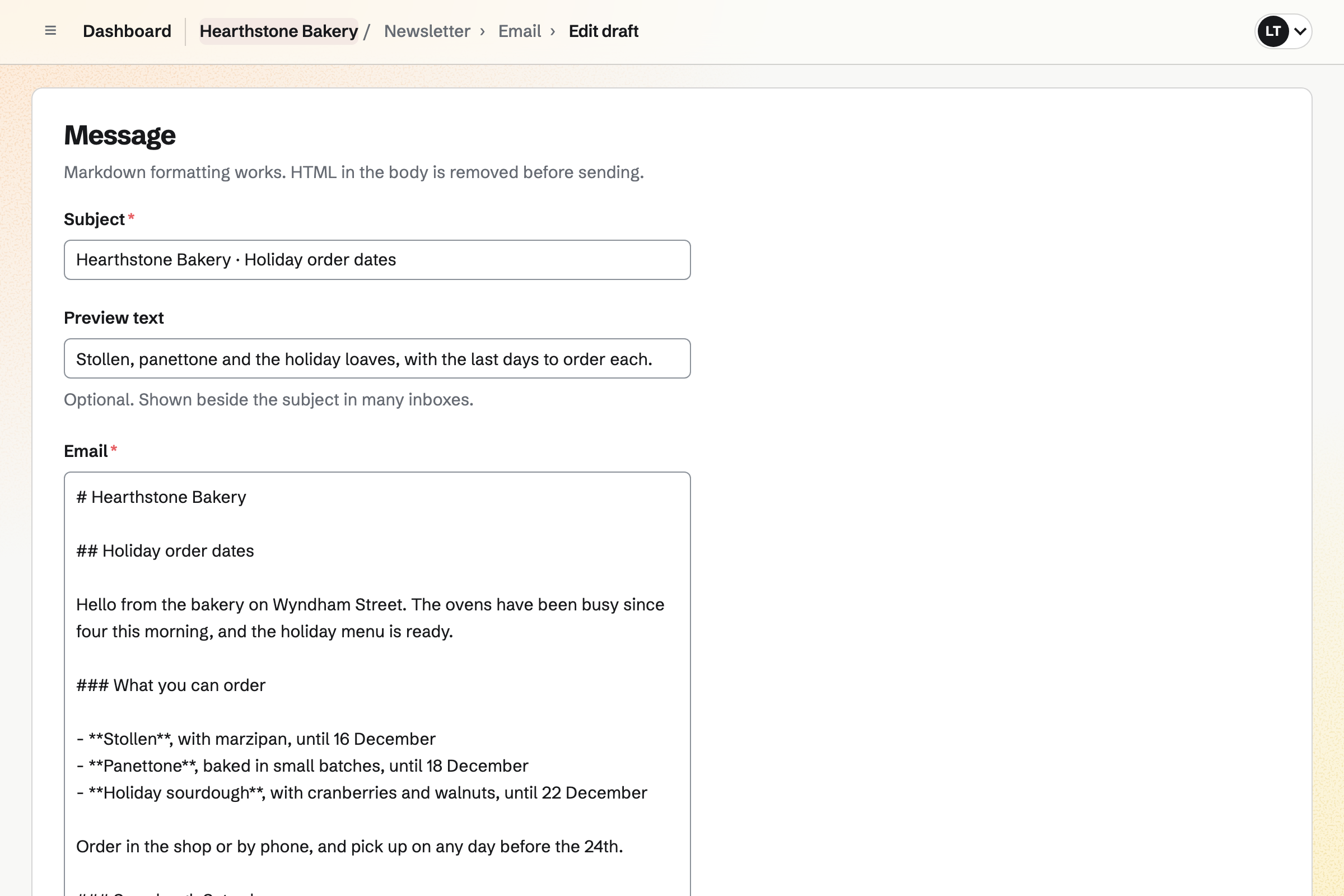
Task: Focus the Subject input field
Action: pos(377,260)
